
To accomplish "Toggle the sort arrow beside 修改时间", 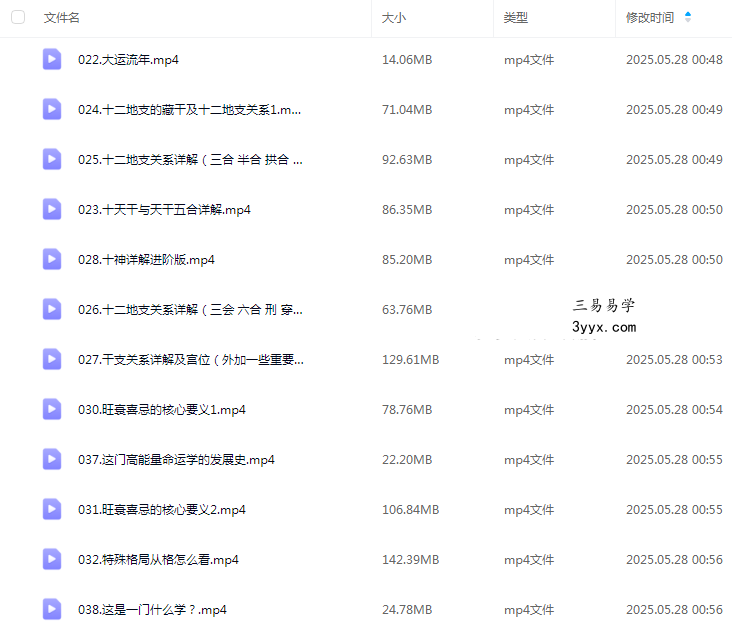I will pyautogui.click(x=688, y=17).
